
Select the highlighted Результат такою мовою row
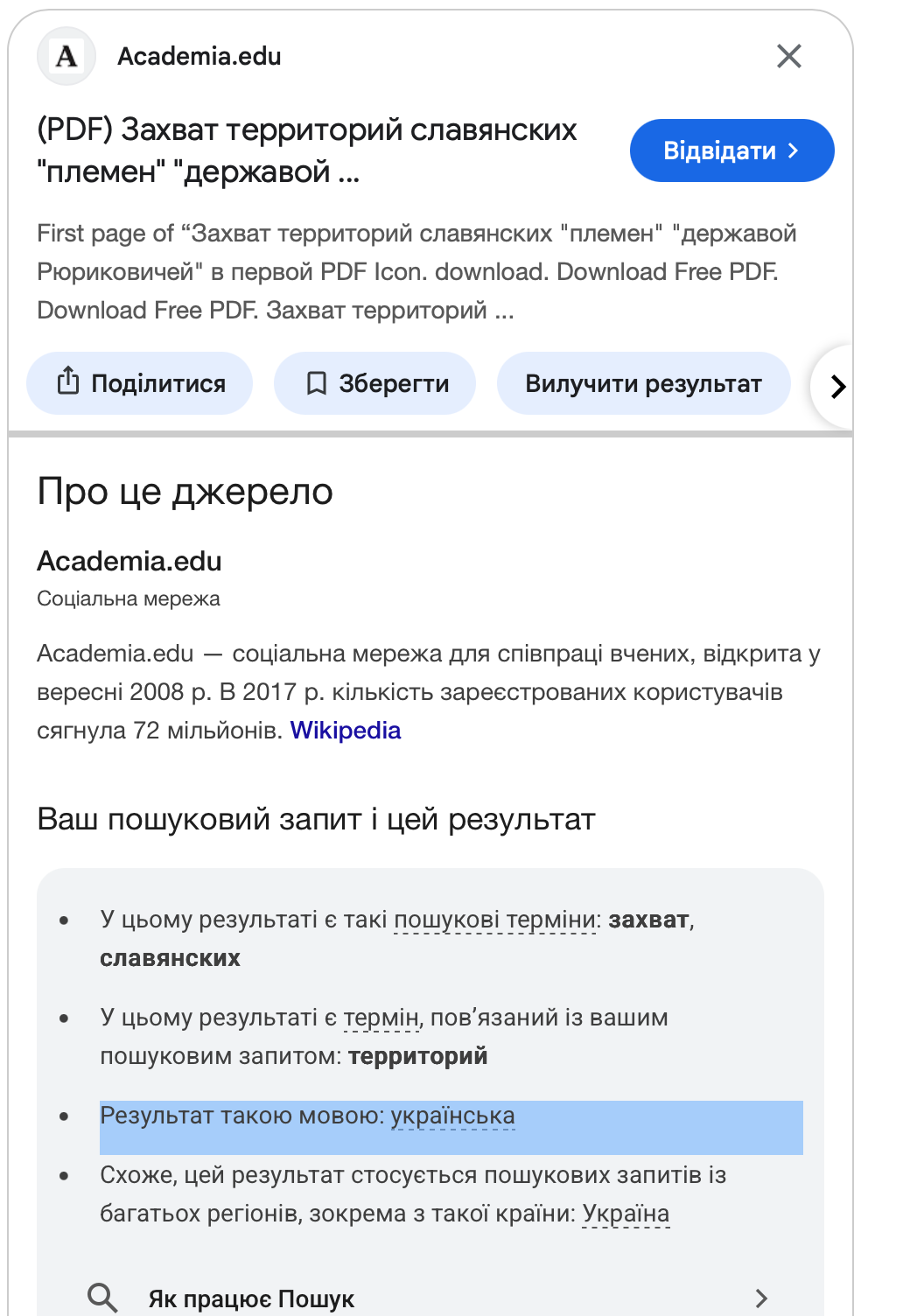point(451,1127)
